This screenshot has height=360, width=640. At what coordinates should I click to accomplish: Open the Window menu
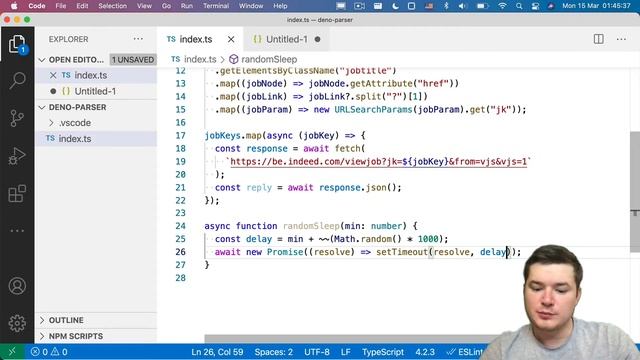click(x=251, y=6)
